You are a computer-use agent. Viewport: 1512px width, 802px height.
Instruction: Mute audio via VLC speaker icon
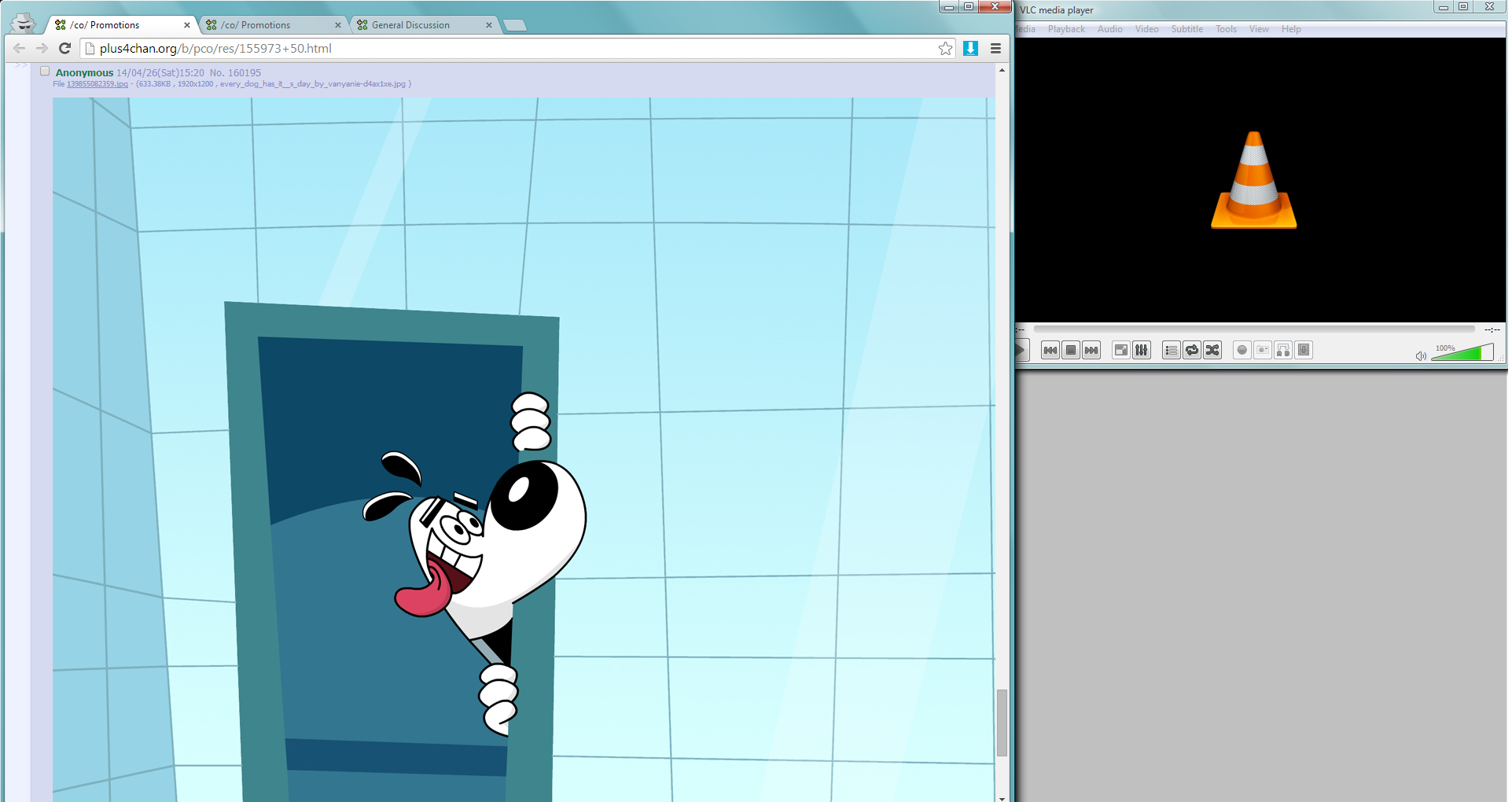pyautogui.click(x=1420, y=356)
